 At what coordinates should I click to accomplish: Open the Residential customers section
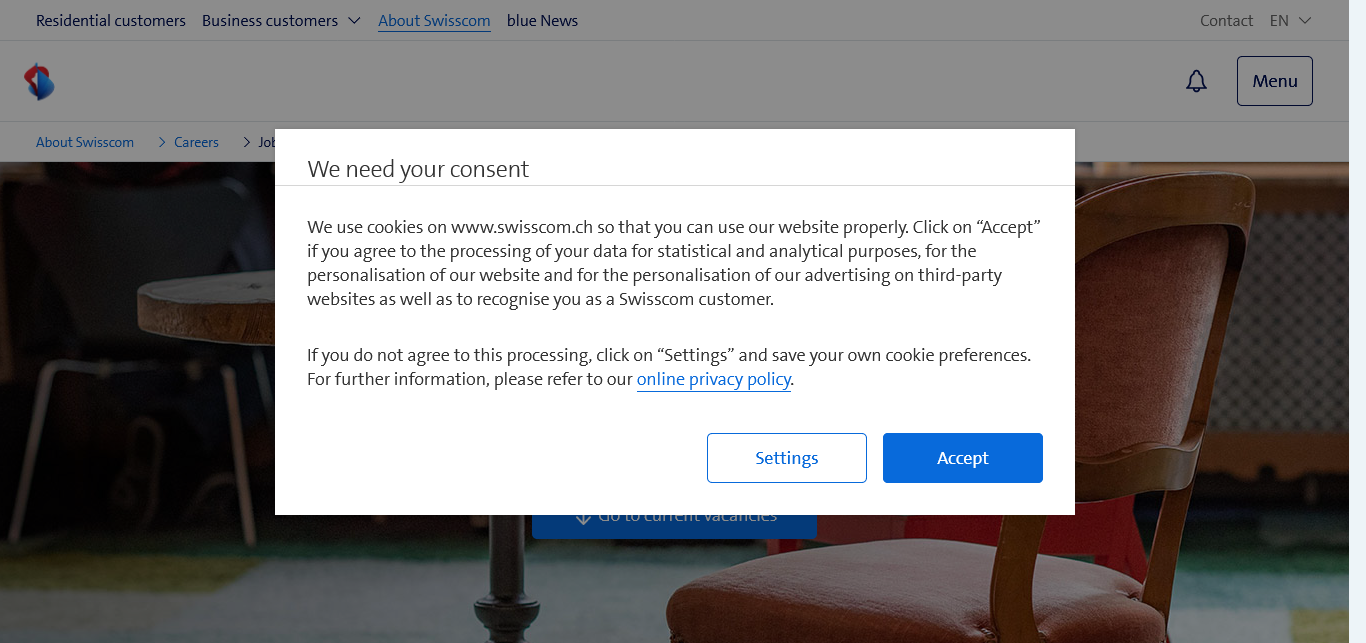coord(111,21)
